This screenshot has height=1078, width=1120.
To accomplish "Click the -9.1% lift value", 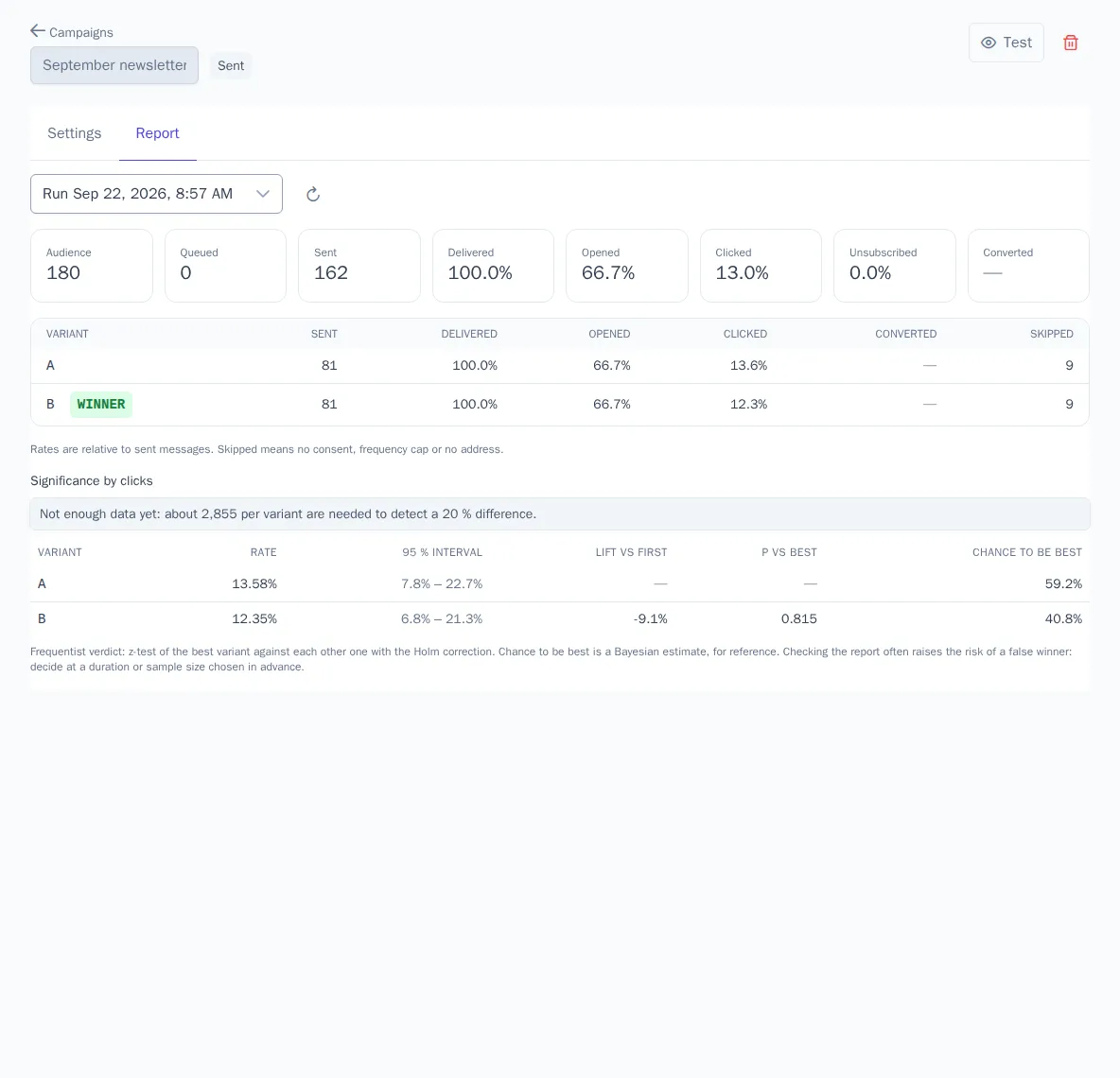I will pyautogui.click(x=650, y=619).
